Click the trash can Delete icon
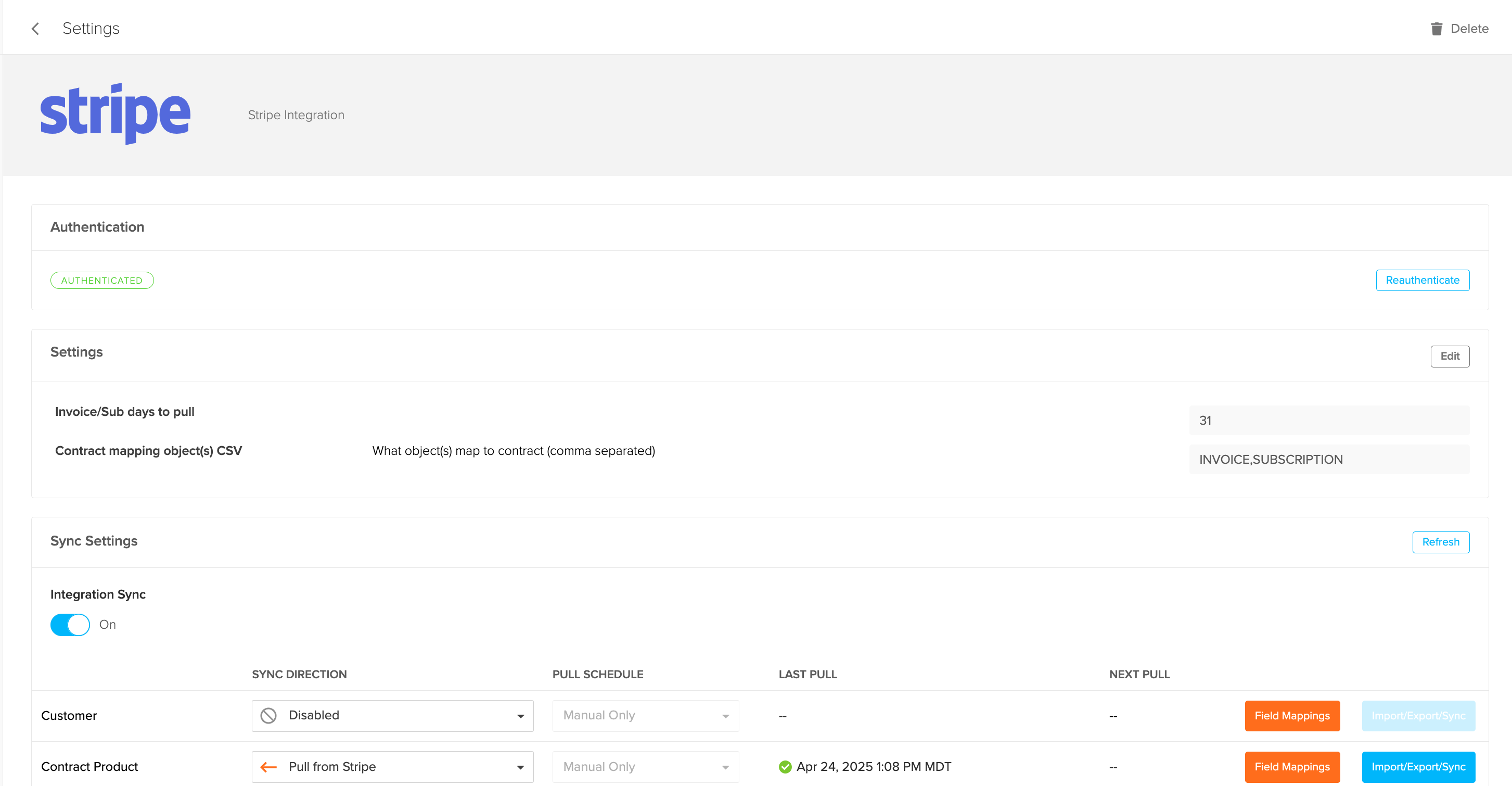 (1436, 29)
